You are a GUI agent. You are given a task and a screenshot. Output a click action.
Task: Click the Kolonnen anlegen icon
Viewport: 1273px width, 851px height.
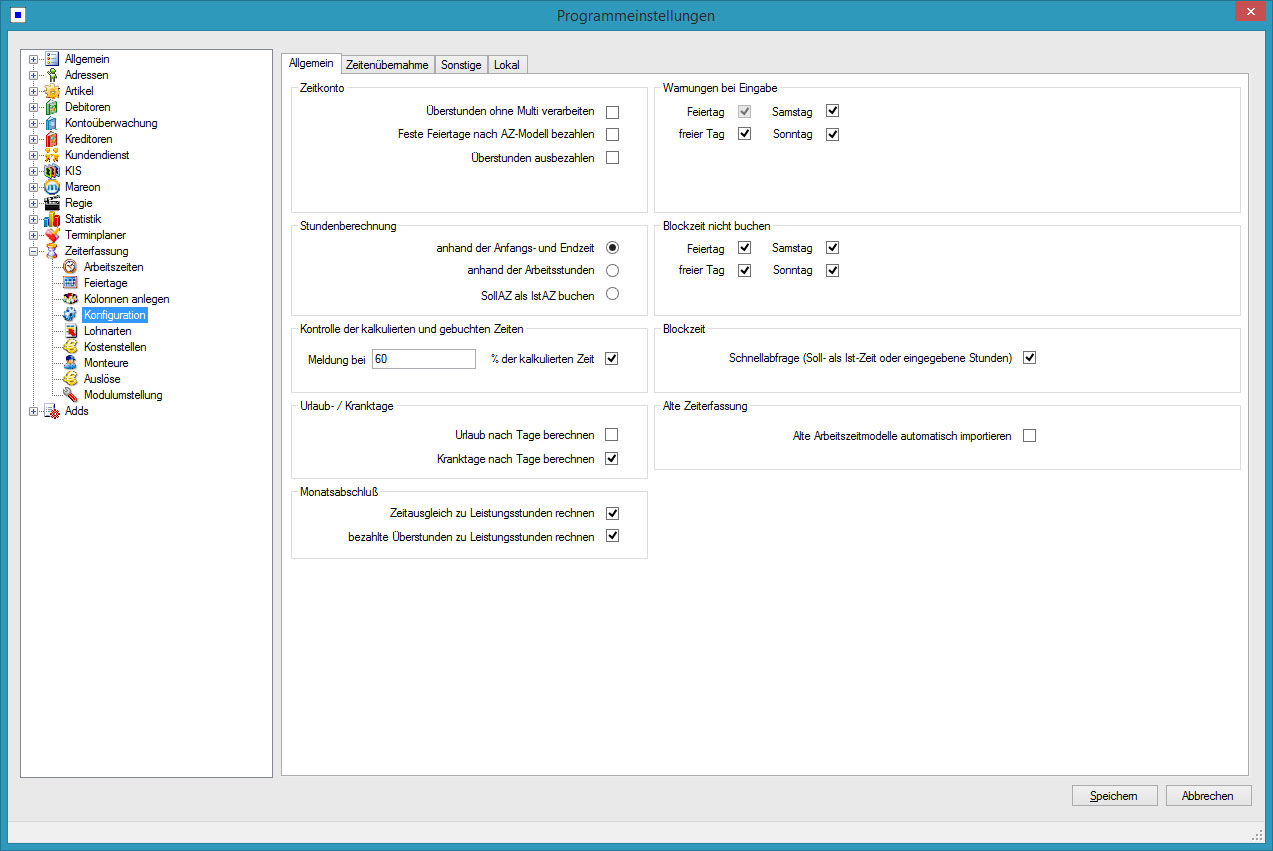coord(70,299)
